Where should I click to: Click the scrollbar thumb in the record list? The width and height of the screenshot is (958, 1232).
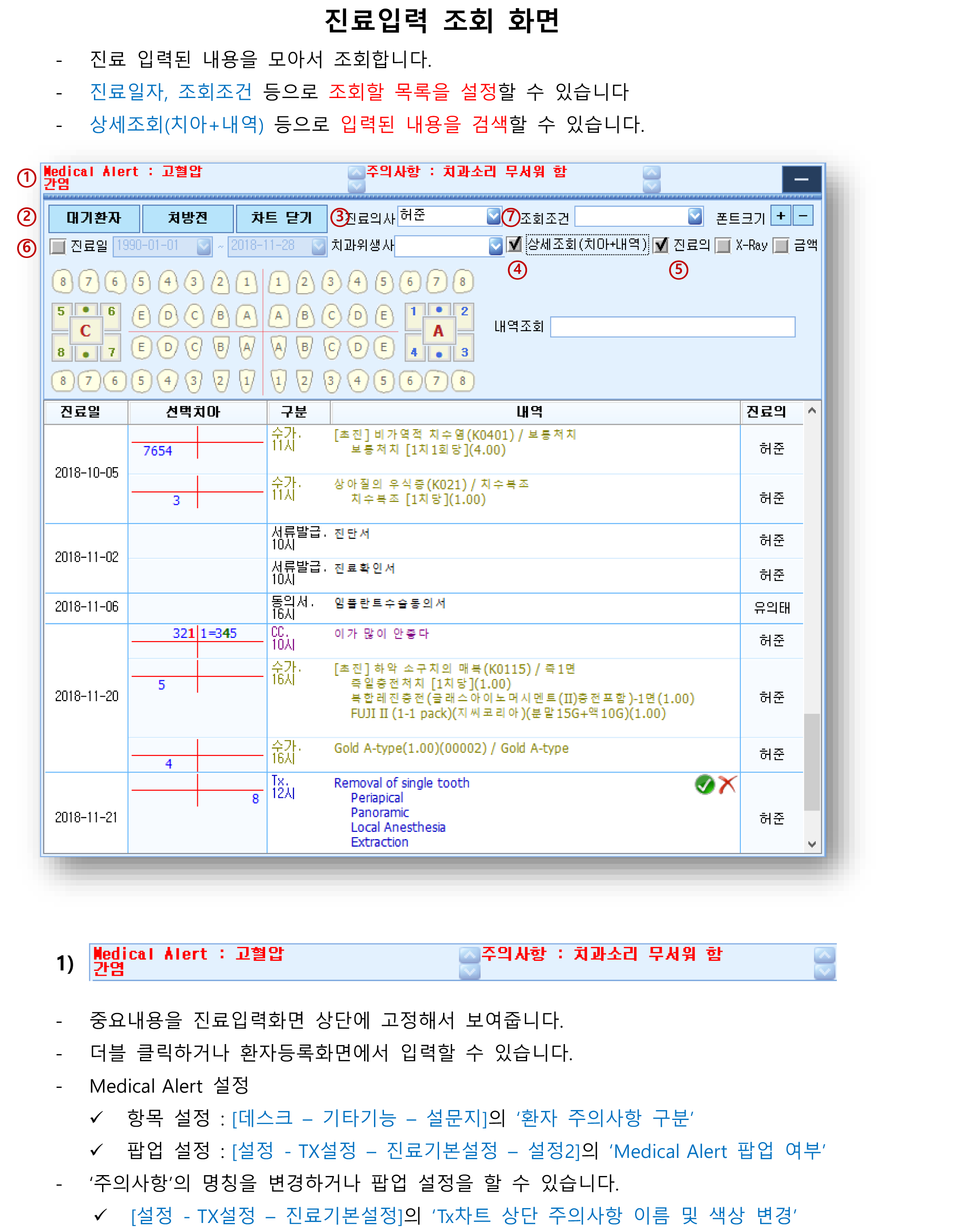tap(812, 762)
